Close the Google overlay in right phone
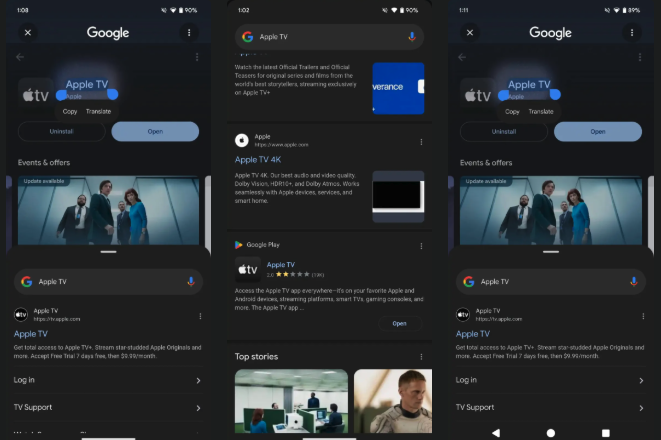This screenshot has height=440, width=661. tap(470, 32)
